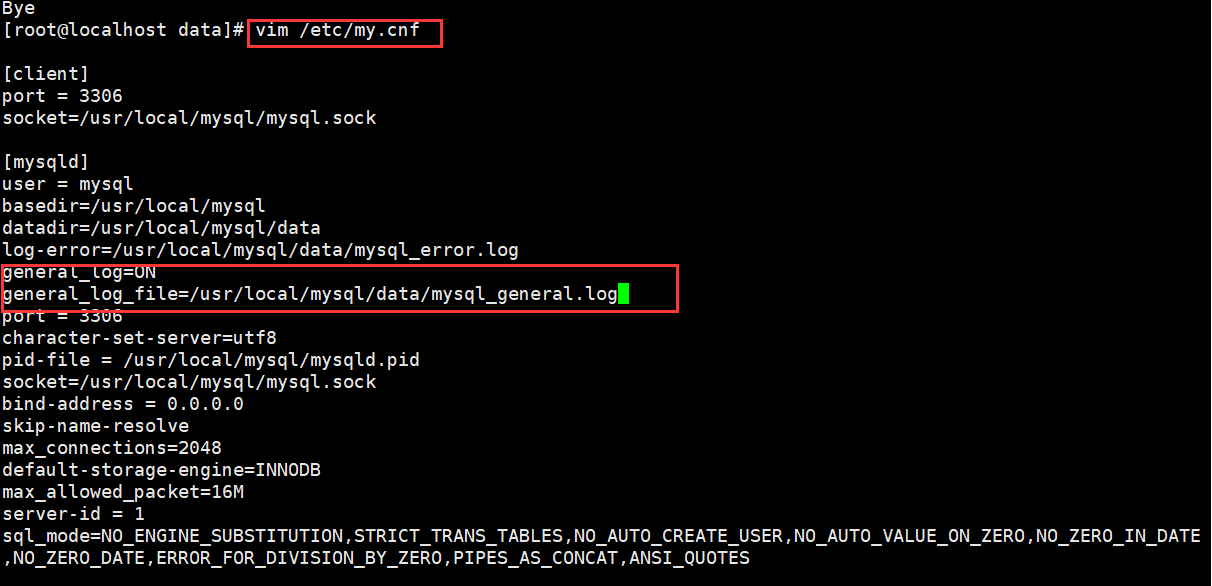
Task: Click the datadir=/usr/local/mysql/data line
Action: tap(161, 228)
